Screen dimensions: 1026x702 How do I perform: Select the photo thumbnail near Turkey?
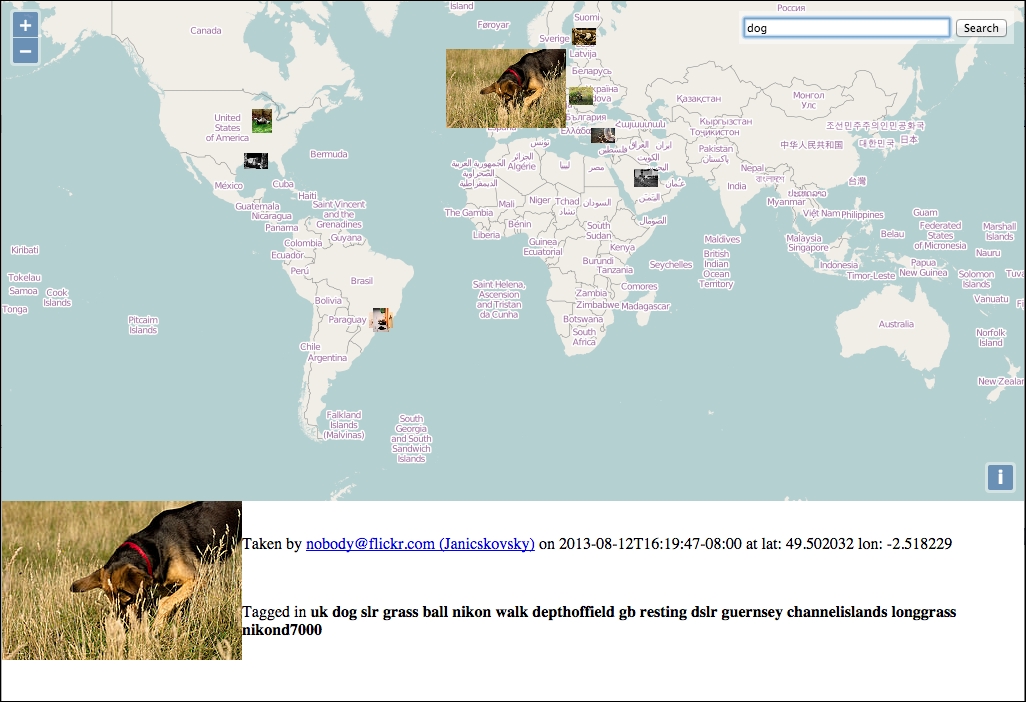tap(603, 135)
